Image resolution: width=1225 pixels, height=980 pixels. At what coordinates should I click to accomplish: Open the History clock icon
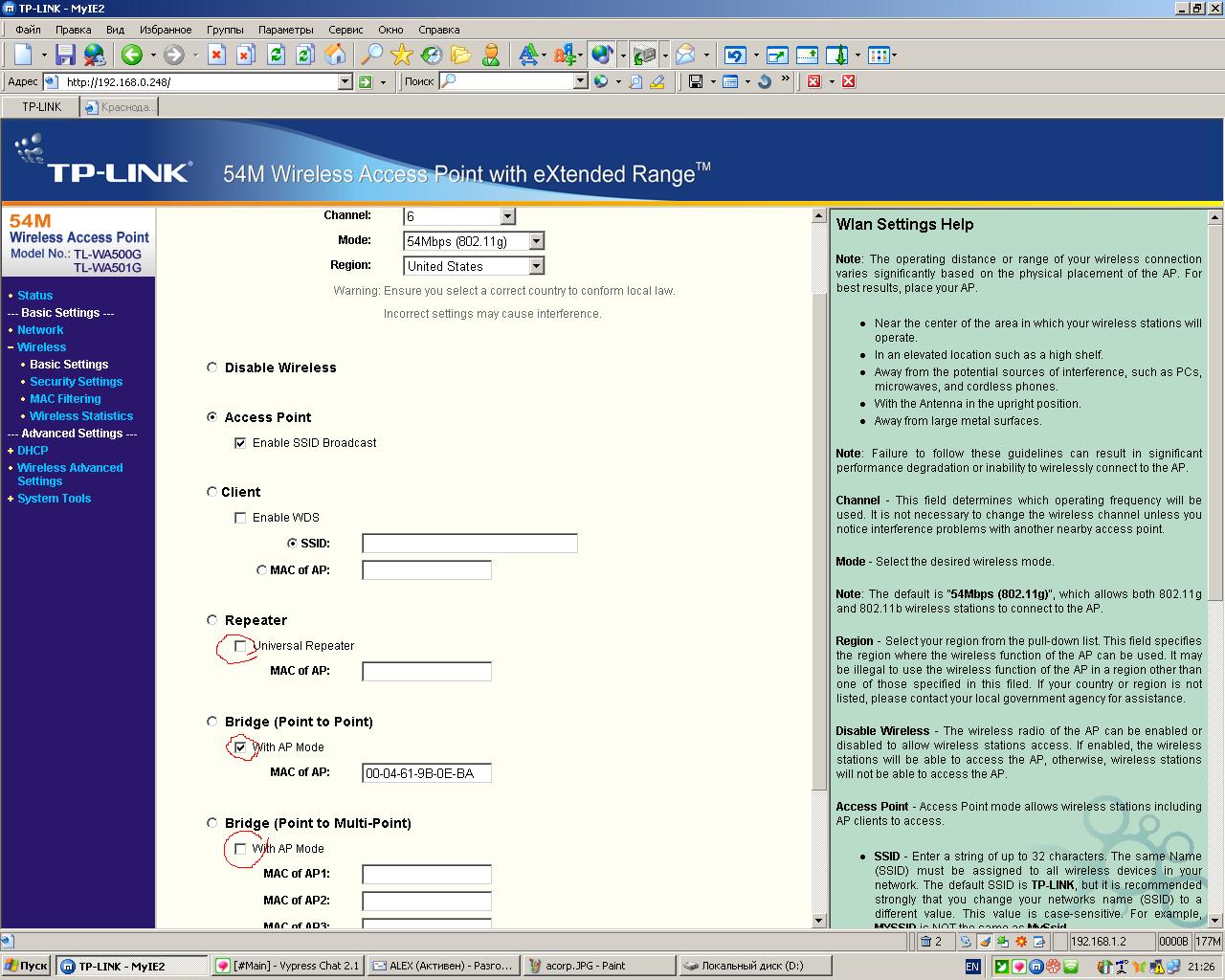(x=432, y=55)
